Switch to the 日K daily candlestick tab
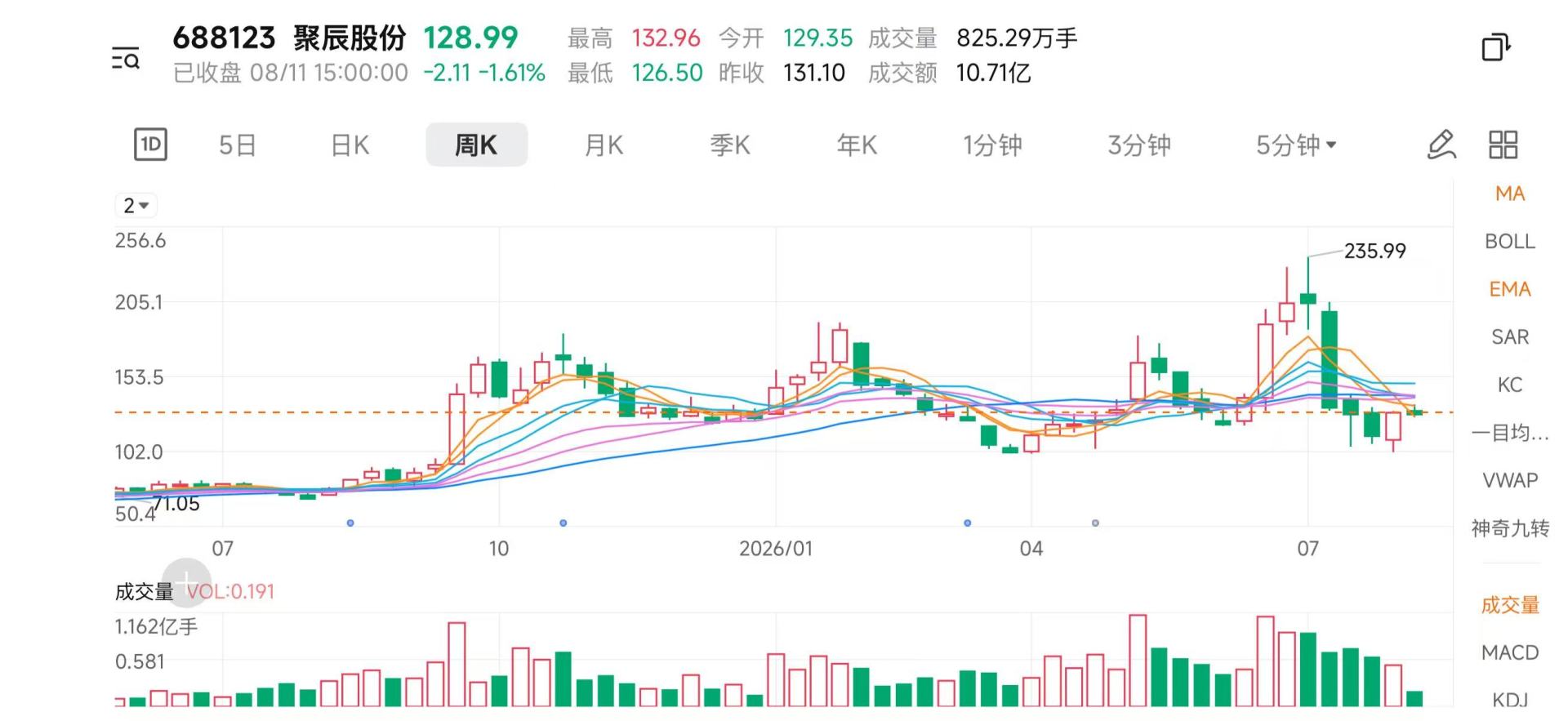1568x721 pixels. pos(350,145)
